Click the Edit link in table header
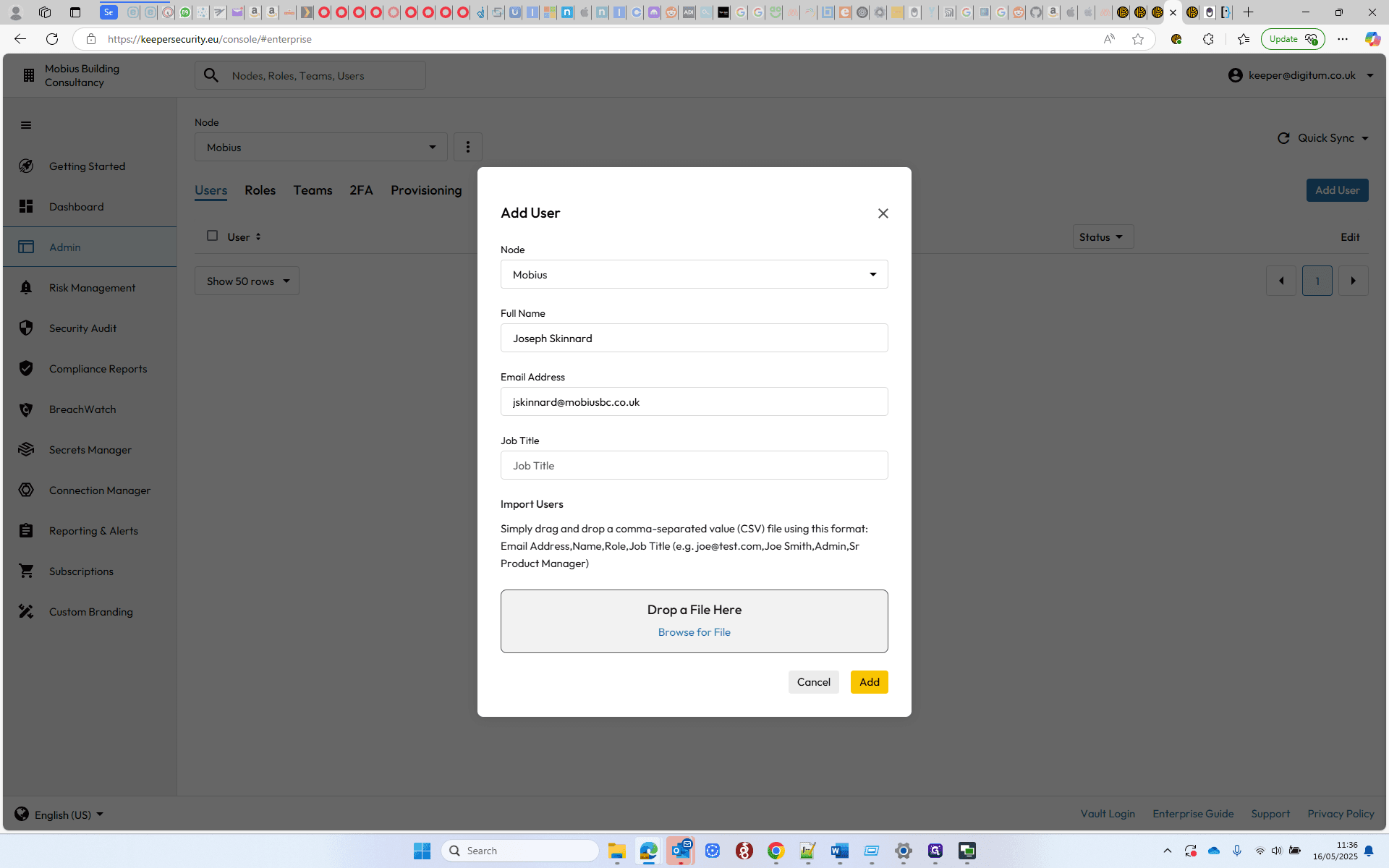Viewport: 1389px width, 868px height. 1350,237
